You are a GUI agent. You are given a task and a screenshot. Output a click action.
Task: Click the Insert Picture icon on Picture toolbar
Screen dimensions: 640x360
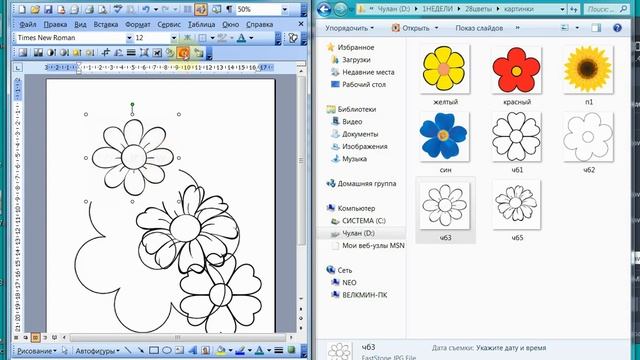pos(23,53)
